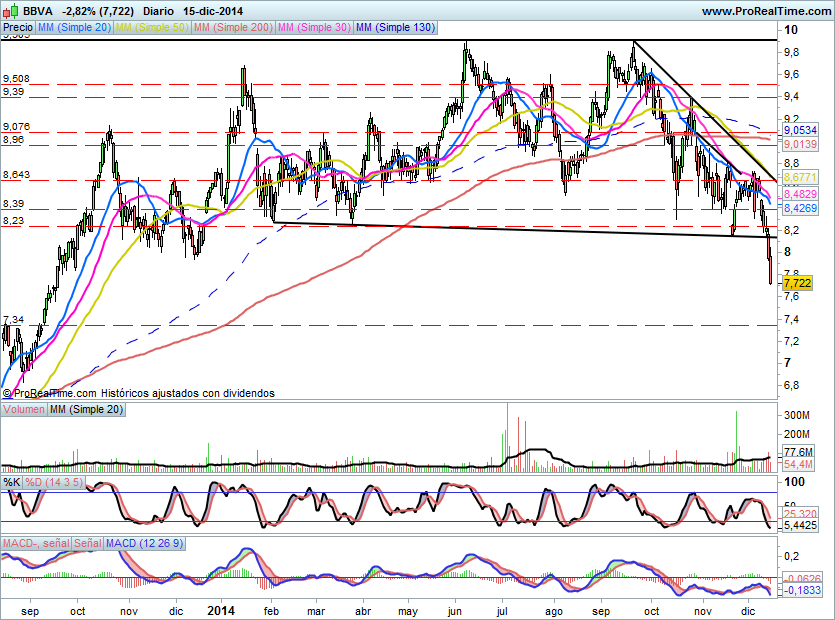Viewport: 835px width, 620px height.
Task: Click the ProRealTime chart icon beside BBVA
Action: [x=11, y=11]
